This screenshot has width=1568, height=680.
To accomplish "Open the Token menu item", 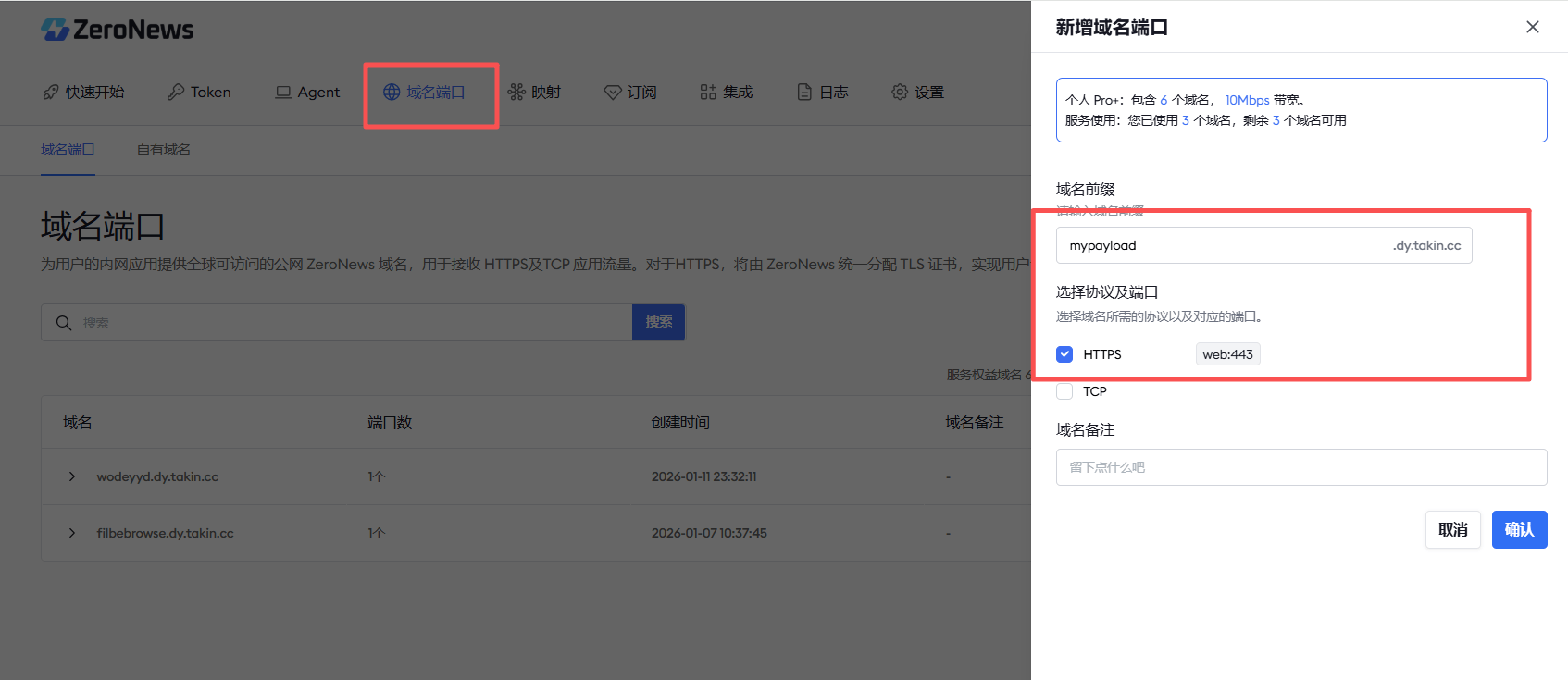I will (199, 93).
